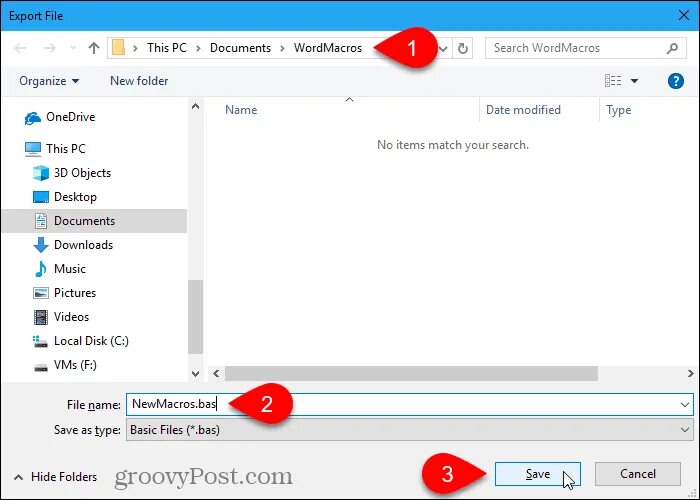Refresh the WordMacros folder view
The width and height of the screenshot is (700, 500).
coord(463,48)
